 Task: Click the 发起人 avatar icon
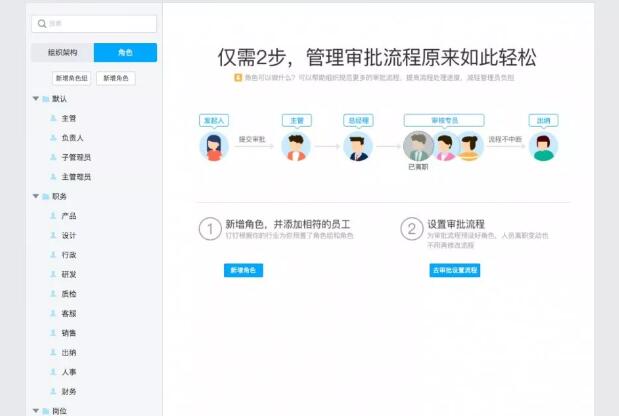pyautogui.click(x=213, y=147)
